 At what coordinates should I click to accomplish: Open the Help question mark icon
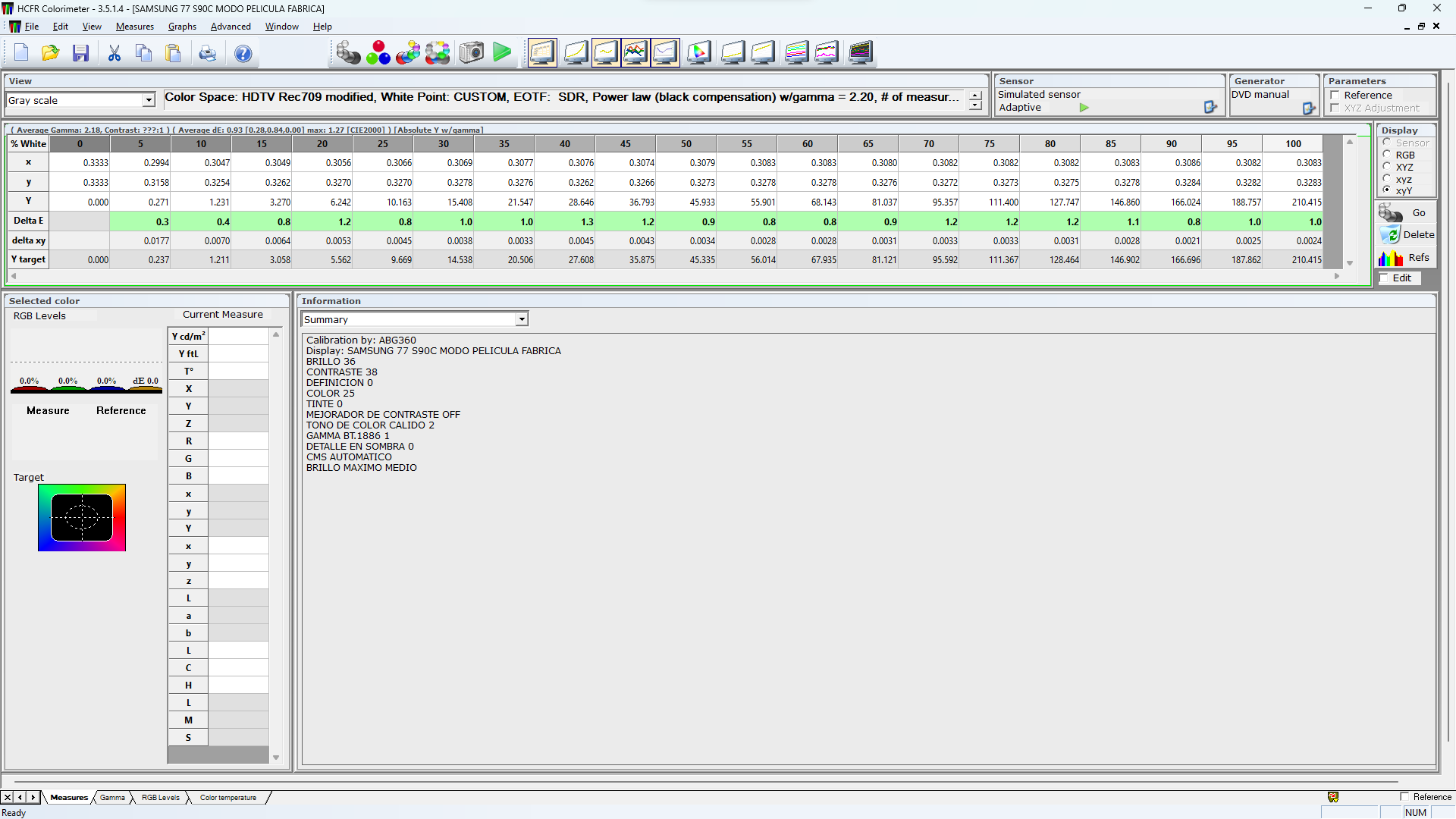pos(243,53)
